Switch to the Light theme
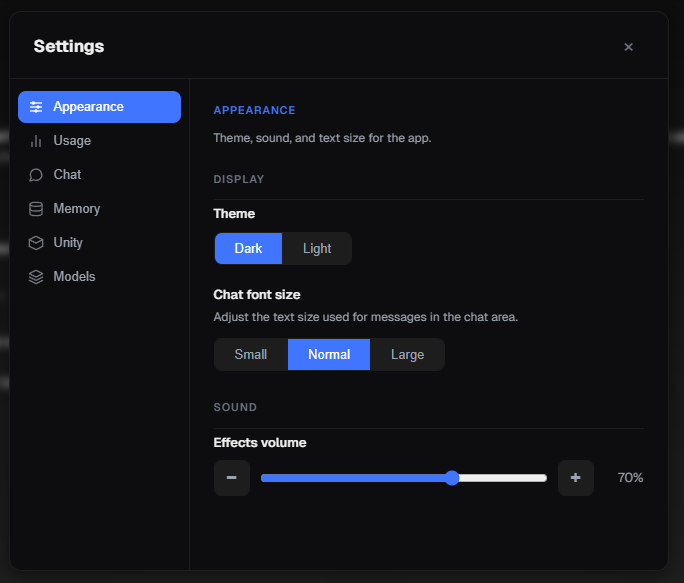 tap(317, 248)
